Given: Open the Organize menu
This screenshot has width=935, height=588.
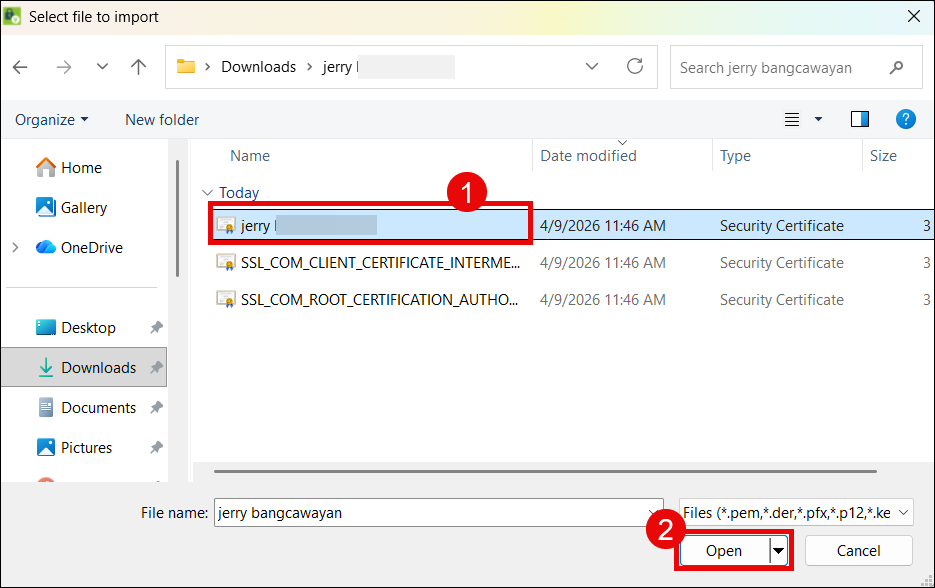Looking at the screenshot, I should coord(51,120).
